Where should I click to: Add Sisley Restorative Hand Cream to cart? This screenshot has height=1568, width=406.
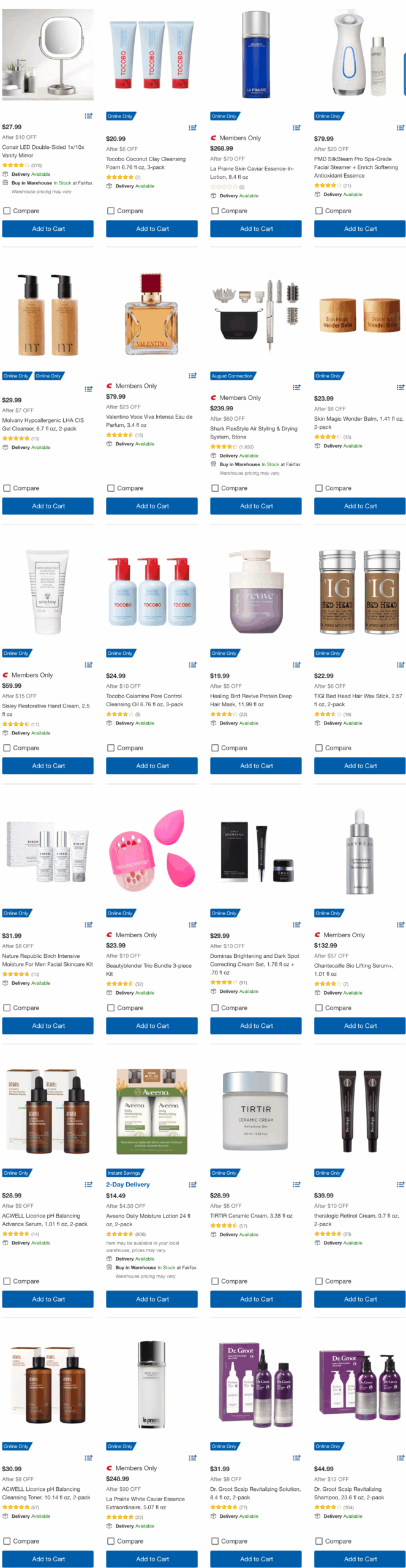48,766
